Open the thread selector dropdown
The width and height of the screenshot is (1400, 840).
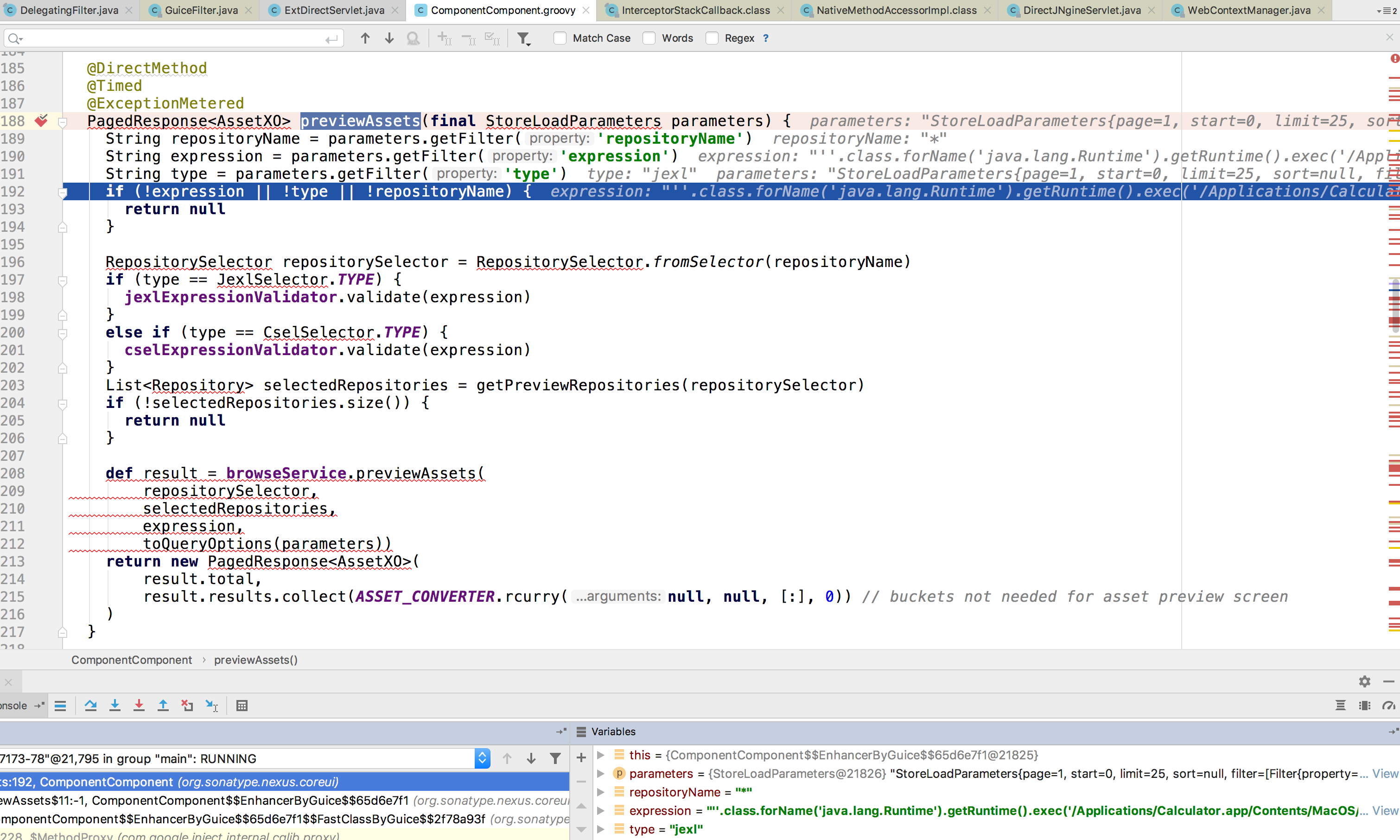[x=482, y=758]
